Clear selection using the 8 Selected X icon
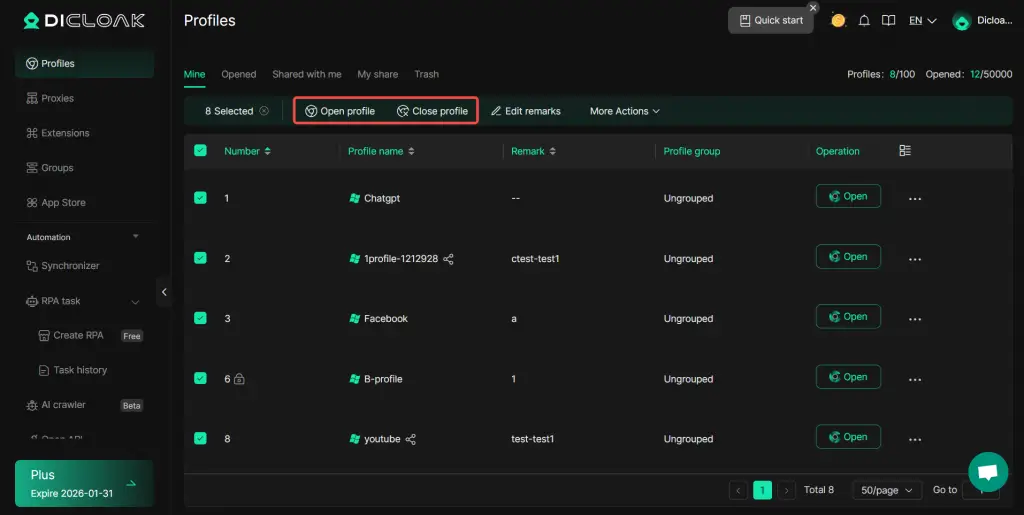Viewport: 1024px width, 515px height. (264, 111)
